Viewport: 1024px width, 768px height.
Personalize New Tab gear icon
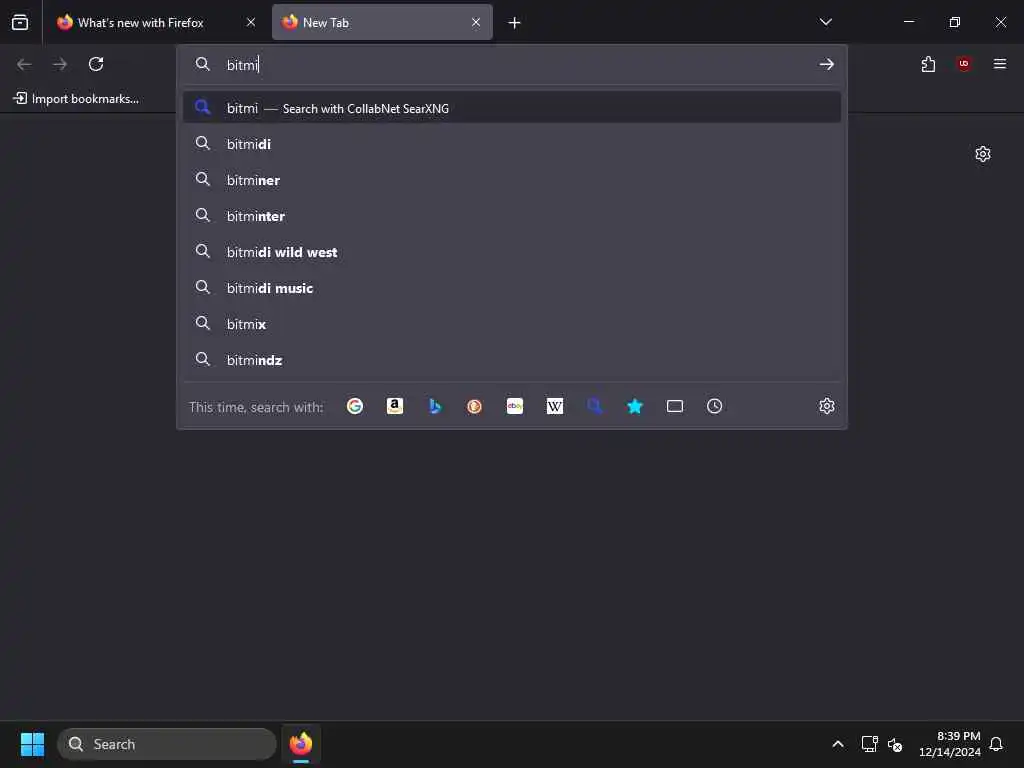click(x=983, y=154)
